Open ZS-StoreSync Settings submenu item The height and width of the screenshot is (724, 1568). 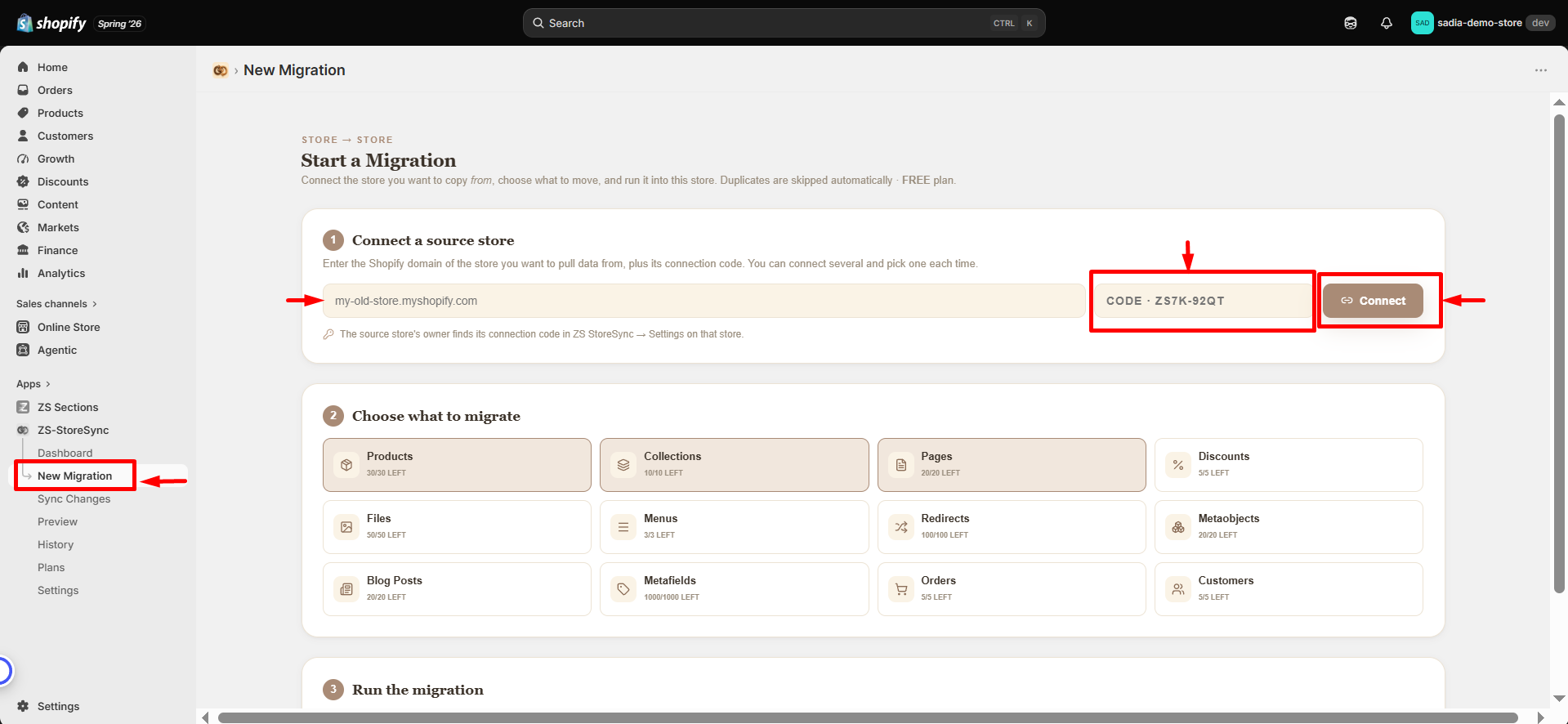click(x=58, y=590)
